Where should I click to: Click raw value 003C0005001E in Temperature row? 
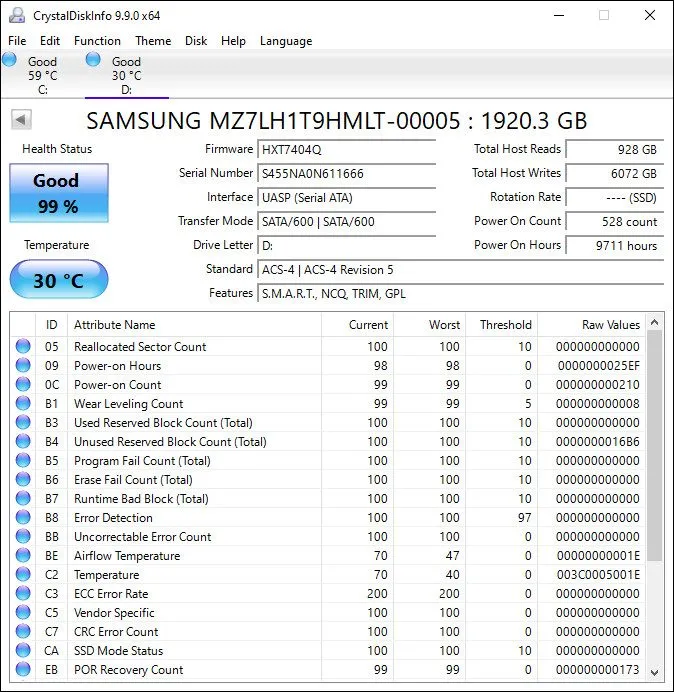pyautogui.click(x=598, y=575)
